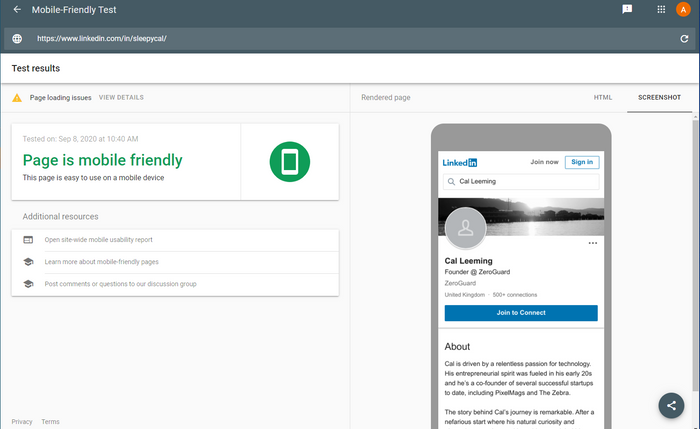The height and width of the screenshot is (429, 700).
Task: Open VIEW DETAILS for loading issues
Action: click(121, 97)
